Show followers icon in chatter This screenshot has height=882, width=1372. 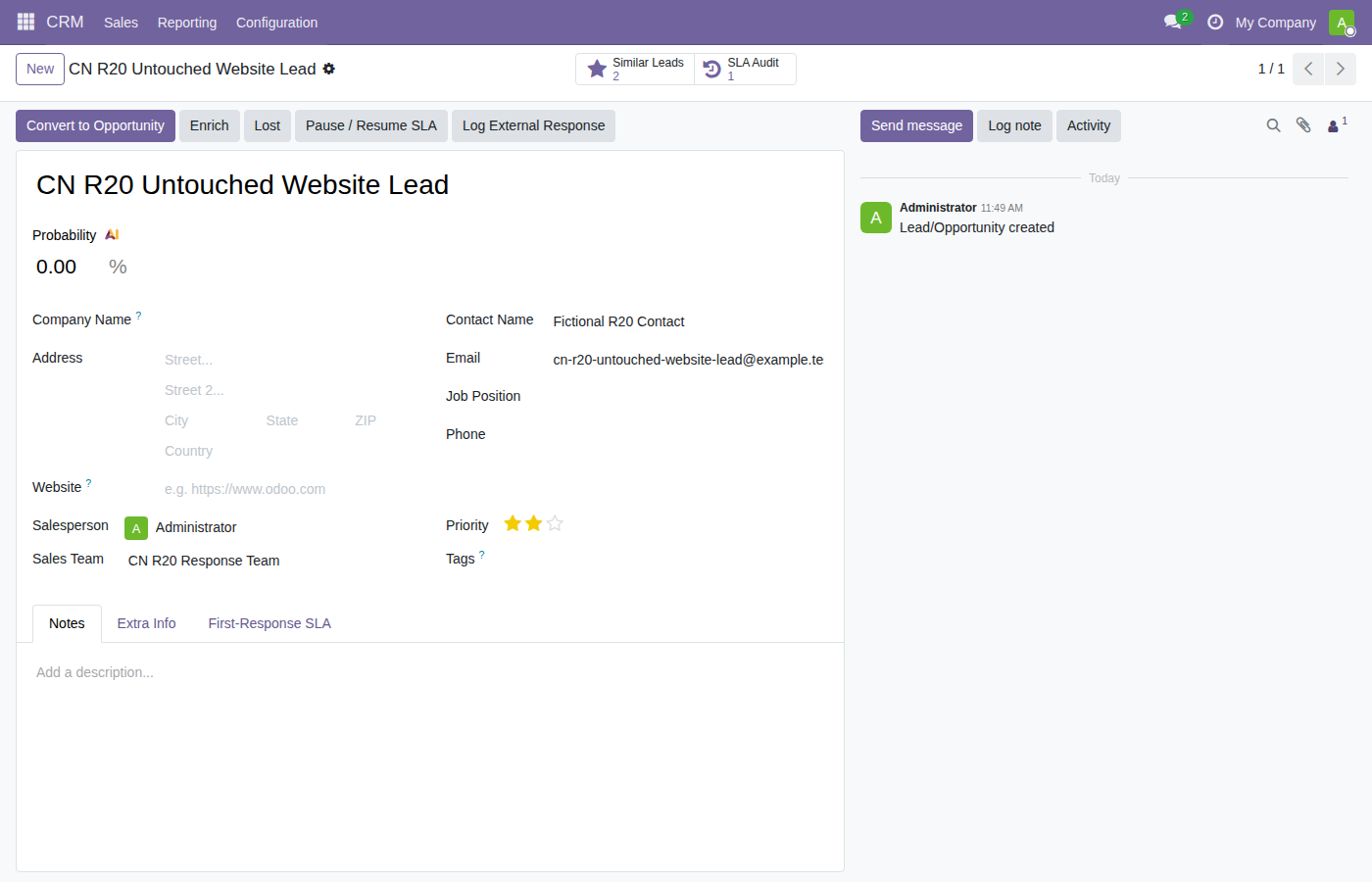1336,125
